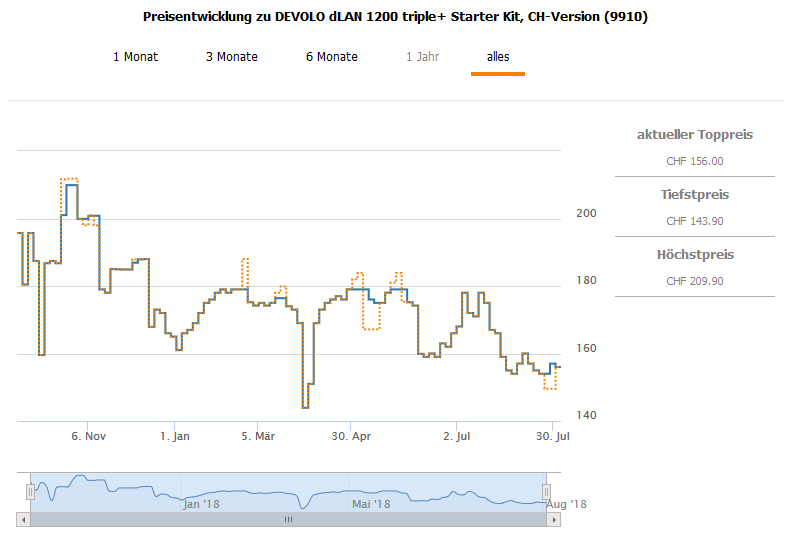Switch to the 3 Monate range

pos(232,57)
